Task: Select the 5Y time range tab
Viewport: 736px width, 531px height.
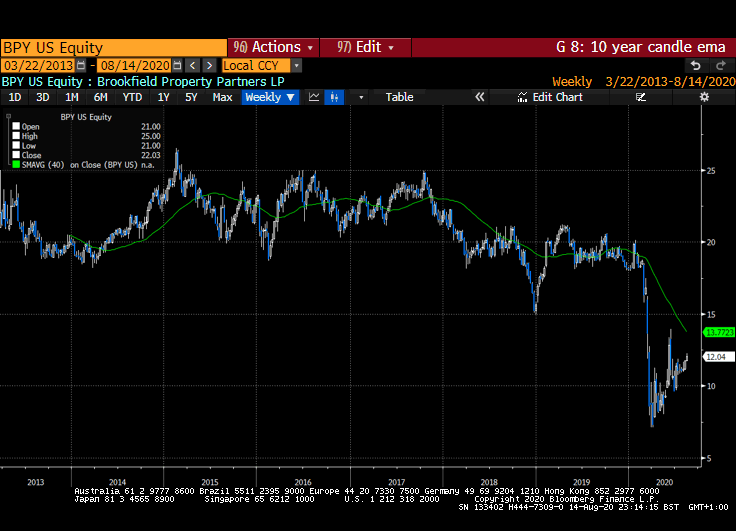Action: click(190, 97)
